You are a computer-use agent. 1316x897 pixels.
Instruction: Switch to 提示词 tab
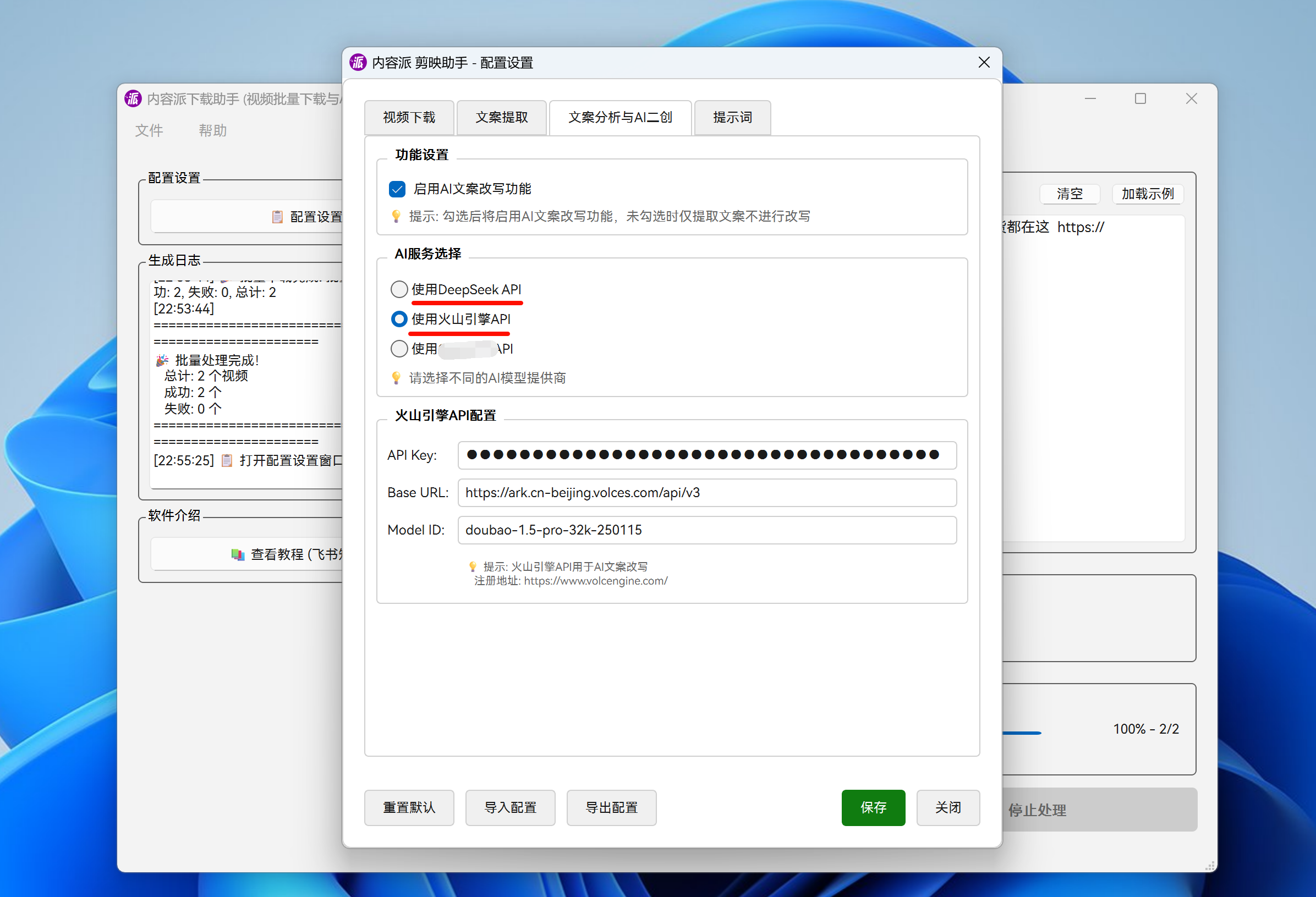pyautogui.click(x=732, y=117)
